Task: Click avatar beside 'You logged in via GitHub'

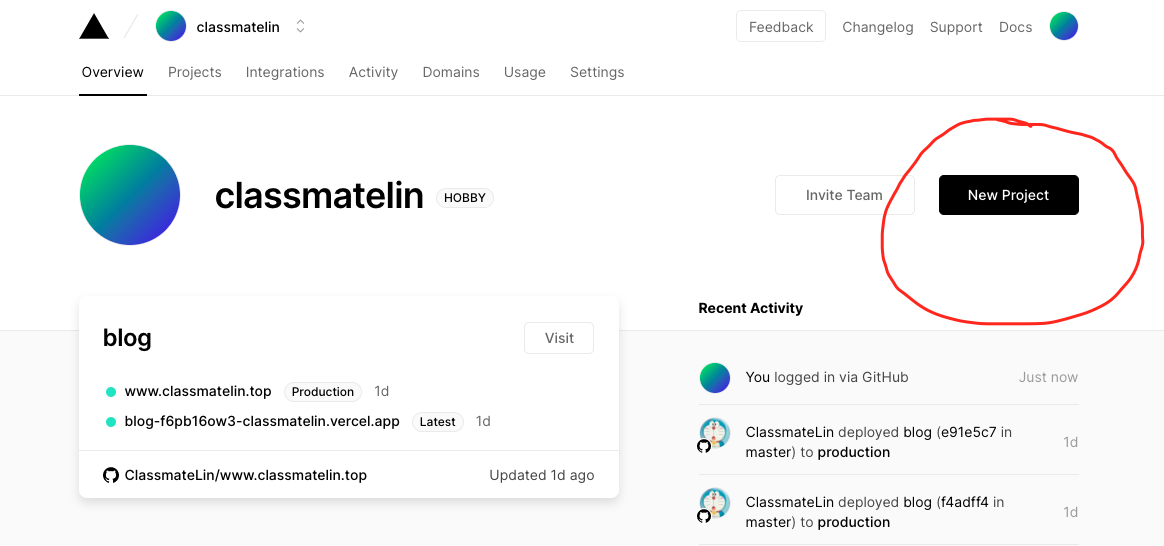Action: 715,378
